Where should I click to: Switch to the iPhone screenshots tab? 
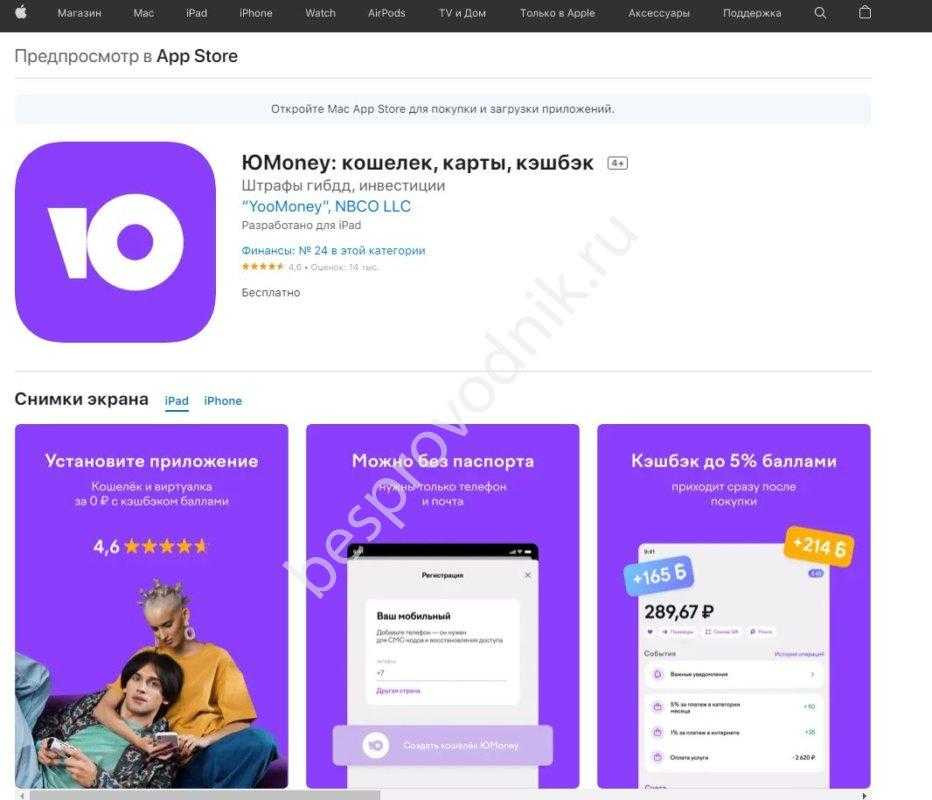click(223, 401)
